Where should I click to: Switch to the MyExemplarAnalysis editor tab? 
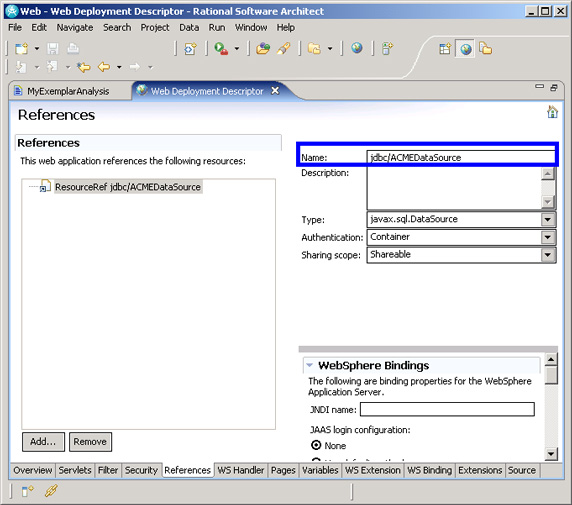point(68,91)
